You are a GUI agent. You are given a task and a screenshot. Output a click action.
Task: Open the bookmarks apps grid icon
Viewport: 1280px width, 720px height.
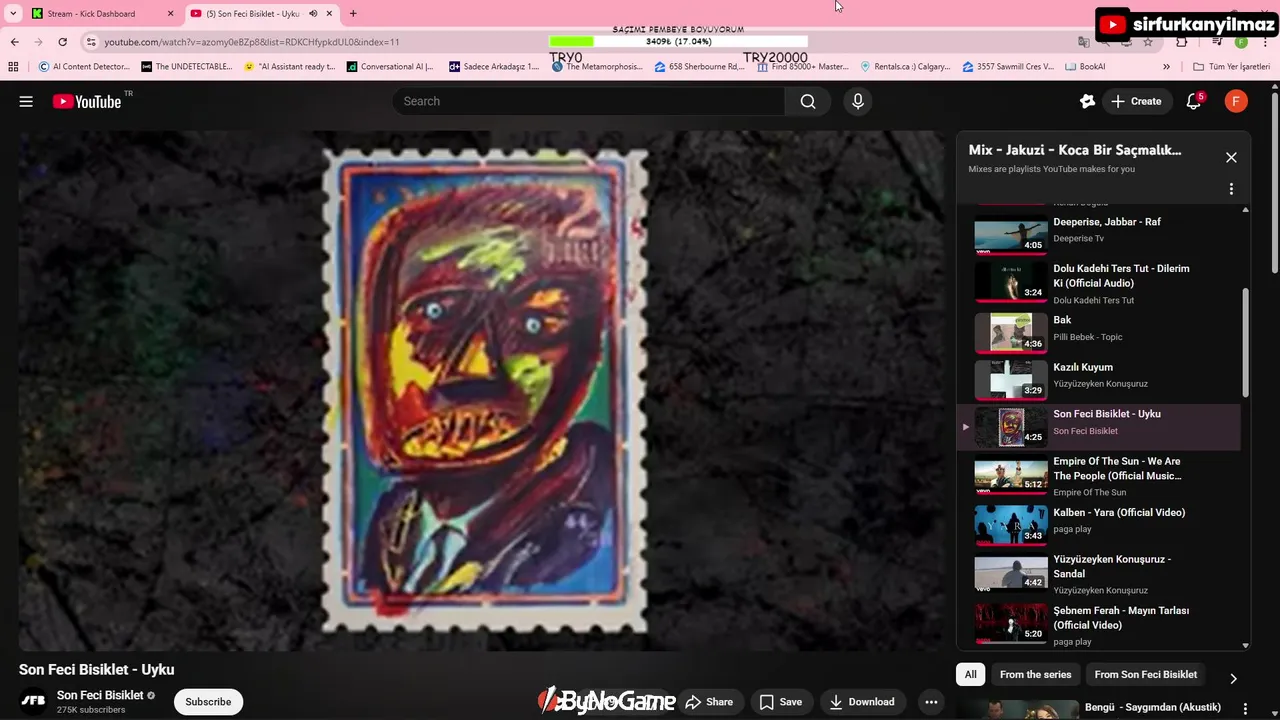click(x=13, y=67)
